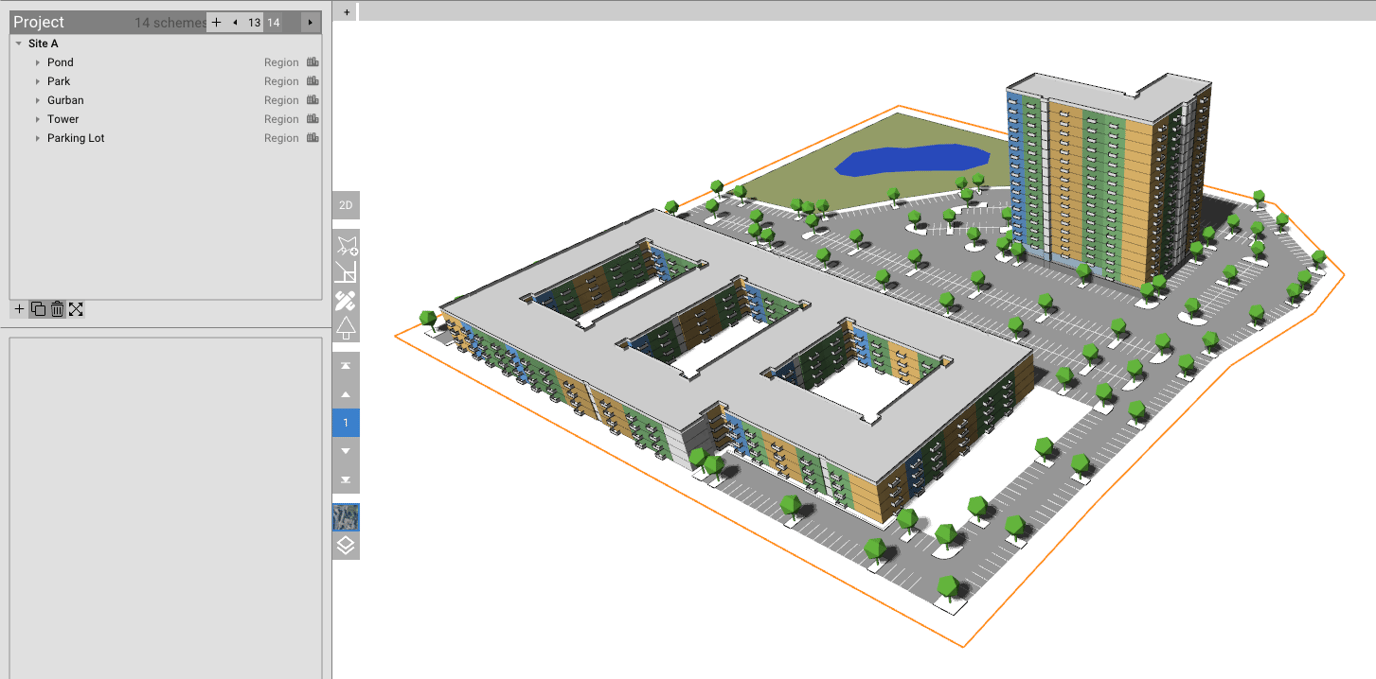The width and height of the screenshot is (1376, 679).
Task: Add a new scheme with plus button
Action: coord(216,22)
